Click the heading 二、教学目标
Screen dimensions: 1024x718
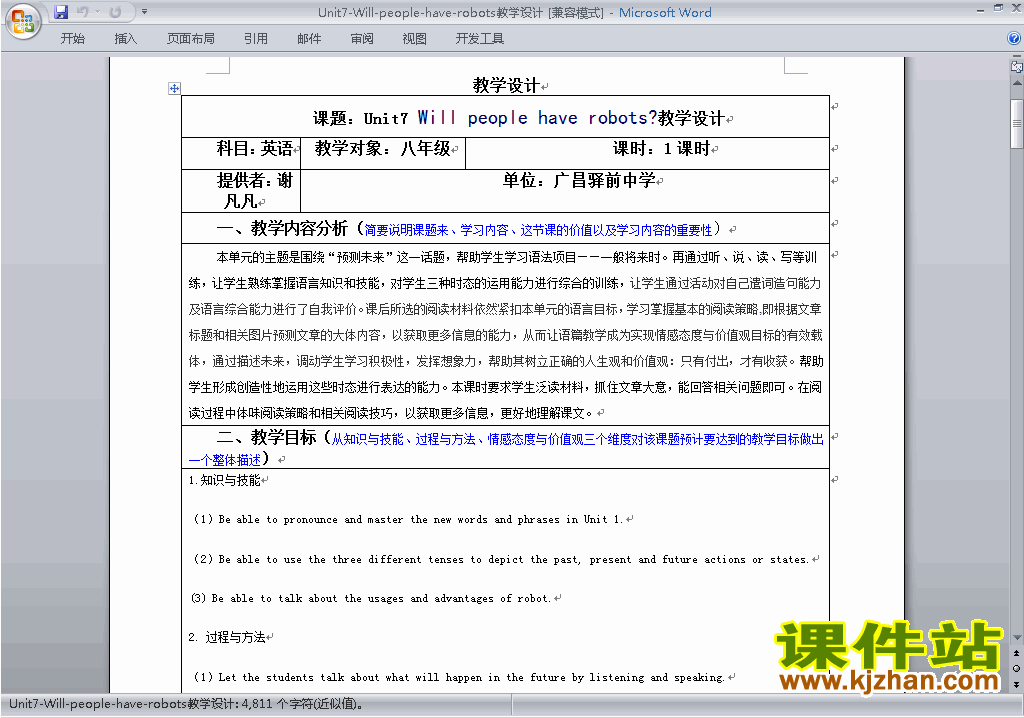tap(266, 436)
